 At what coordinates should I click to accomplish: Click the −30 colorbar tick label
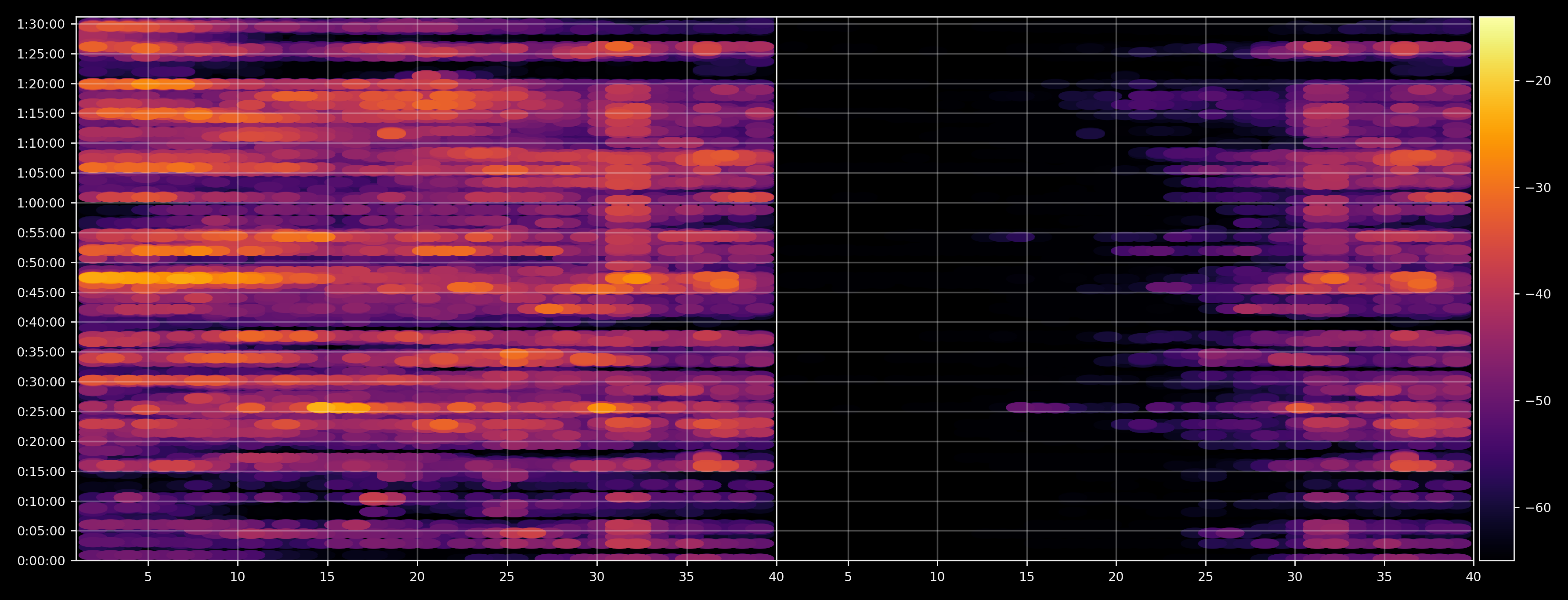tap(1539, 188)
